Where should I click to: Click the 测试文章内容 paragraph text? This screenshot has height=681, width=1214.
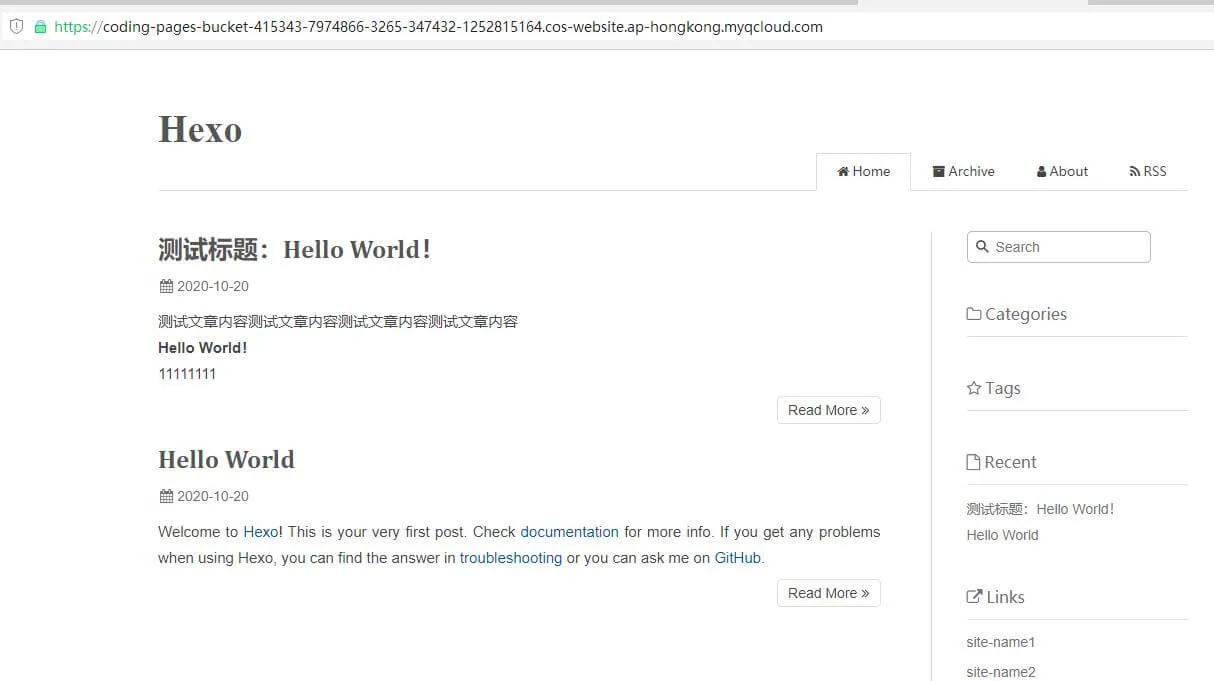(x=338, y=322)
